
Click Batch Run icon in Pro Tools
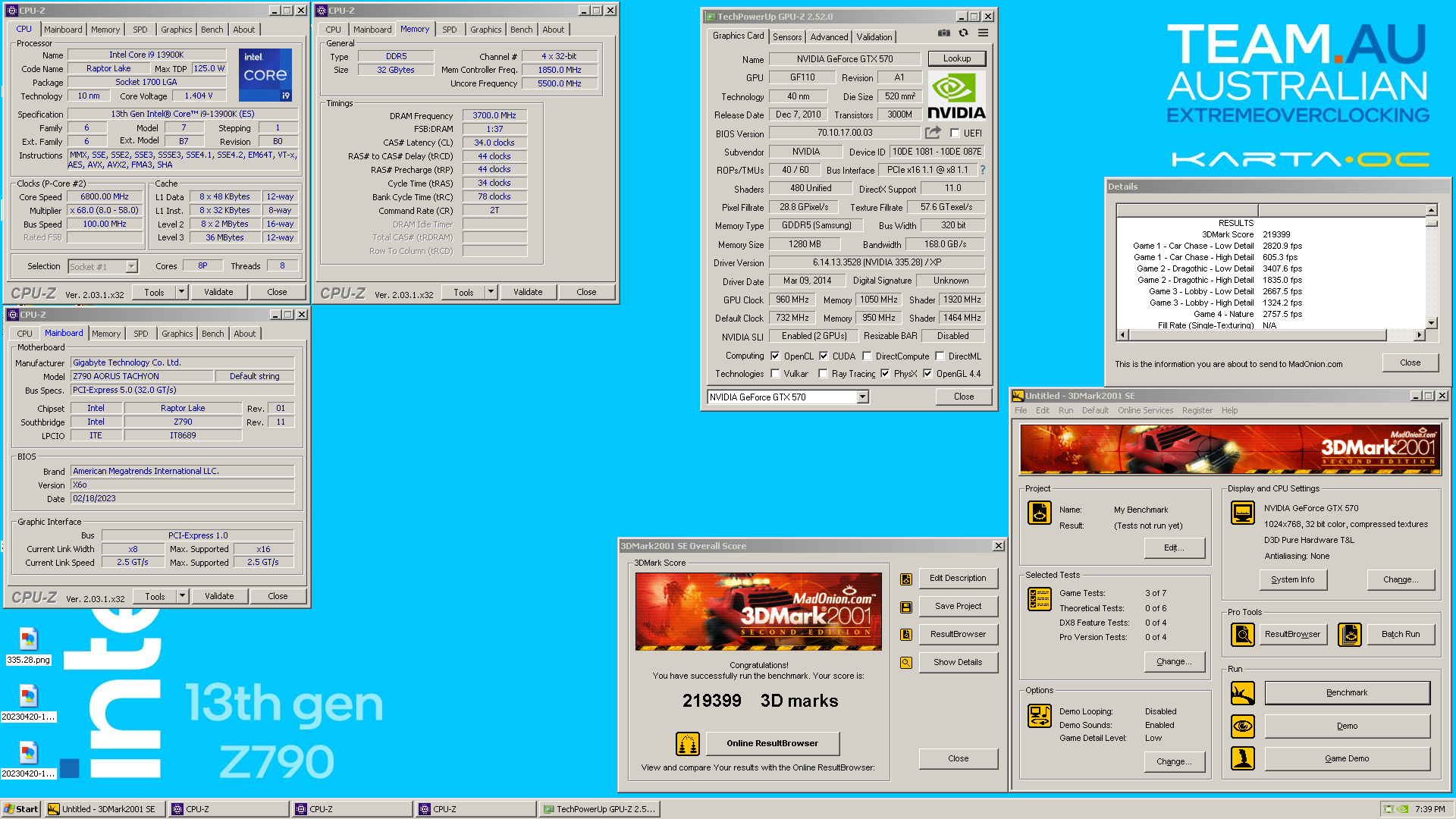coord(1350,635)
